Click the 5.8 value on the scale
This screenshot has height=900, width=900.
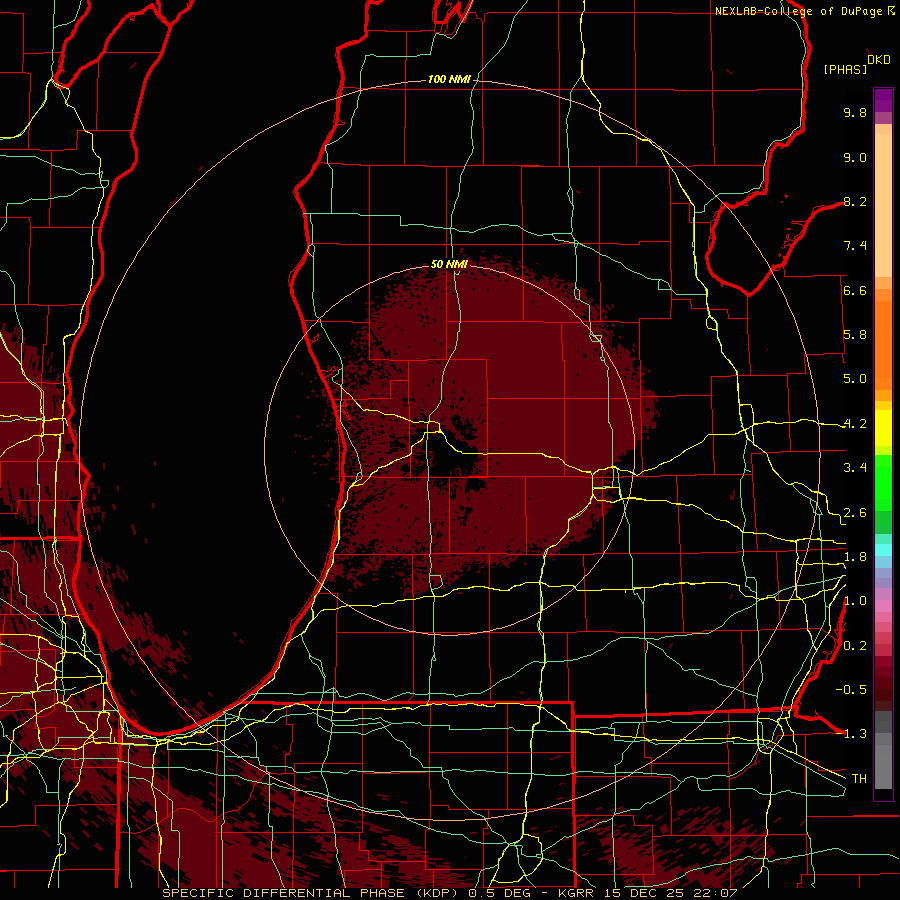[855, 335]
